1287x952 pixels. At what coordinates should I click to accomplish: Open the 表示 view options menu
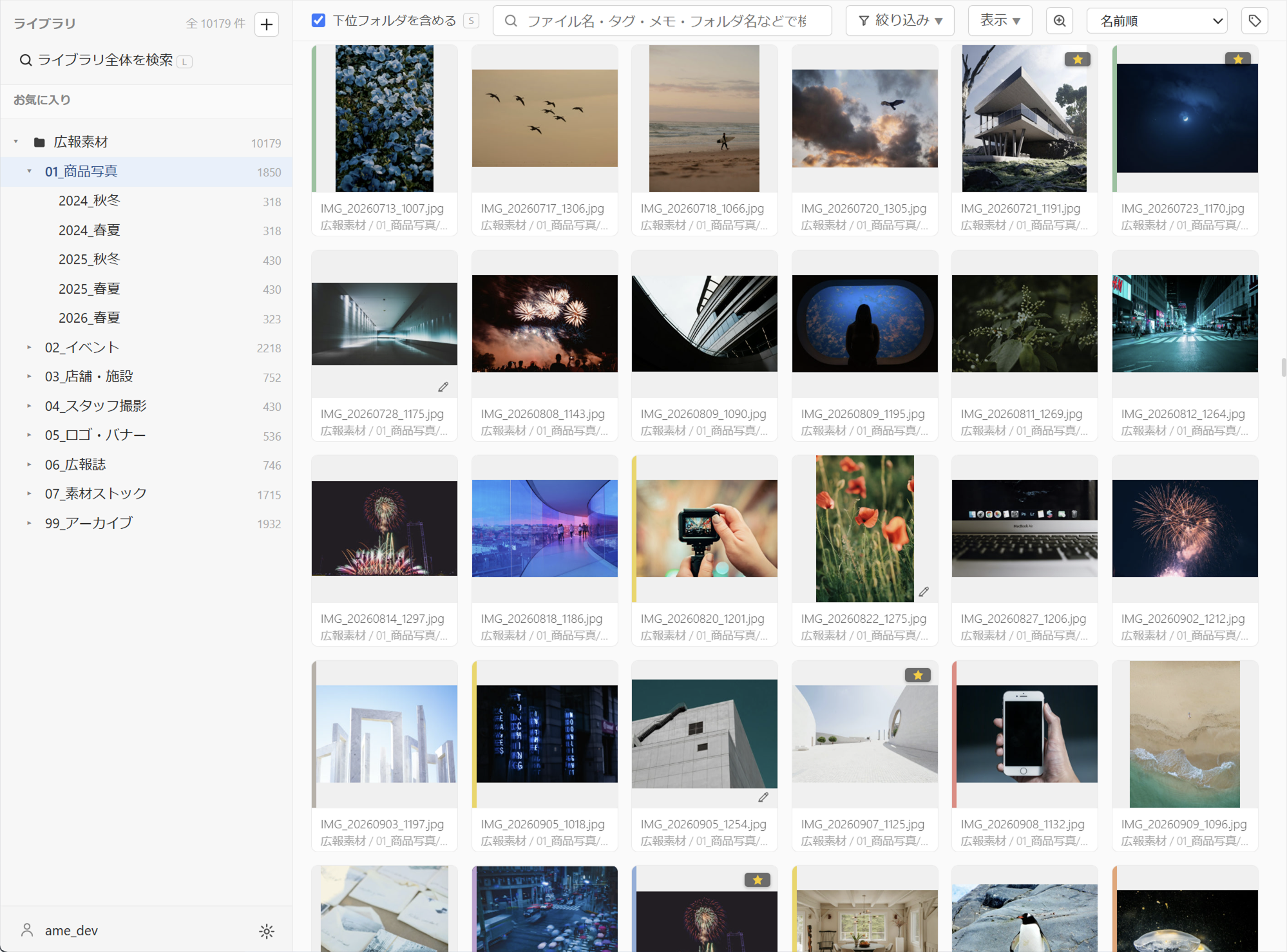coord(1000,21)
